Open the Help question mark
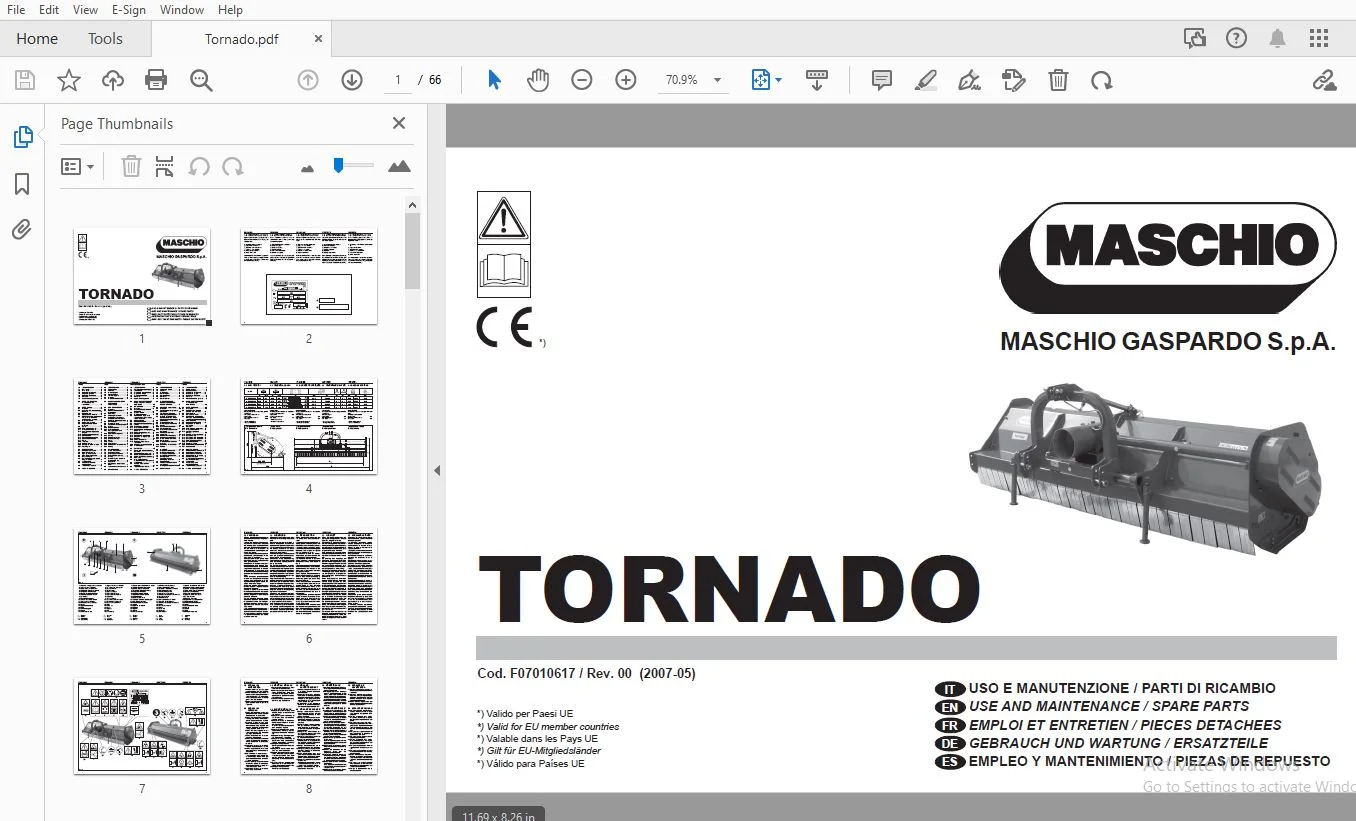 point(1237,39)
